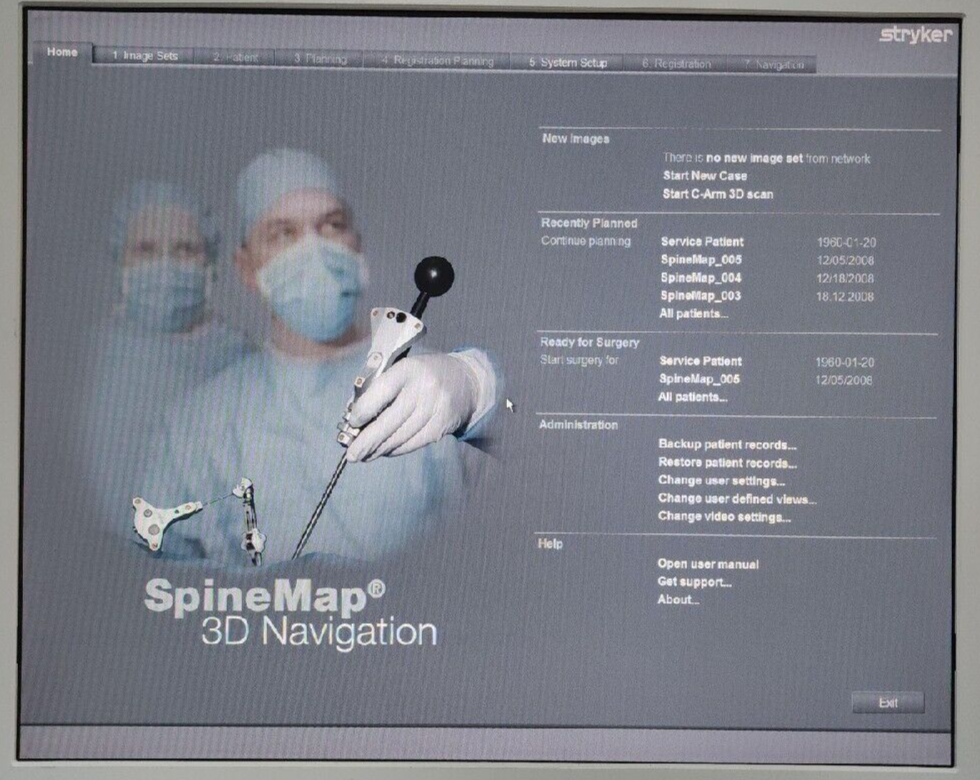980x780 pixels.
Task: Click the date 12/18/2008 beside SpineMap_004
Action: [x=845, y=279]
